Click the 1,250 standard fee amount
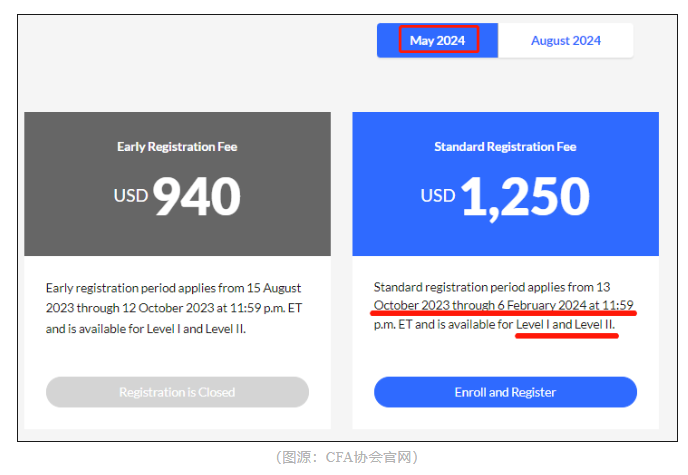 tap(525, 196)
